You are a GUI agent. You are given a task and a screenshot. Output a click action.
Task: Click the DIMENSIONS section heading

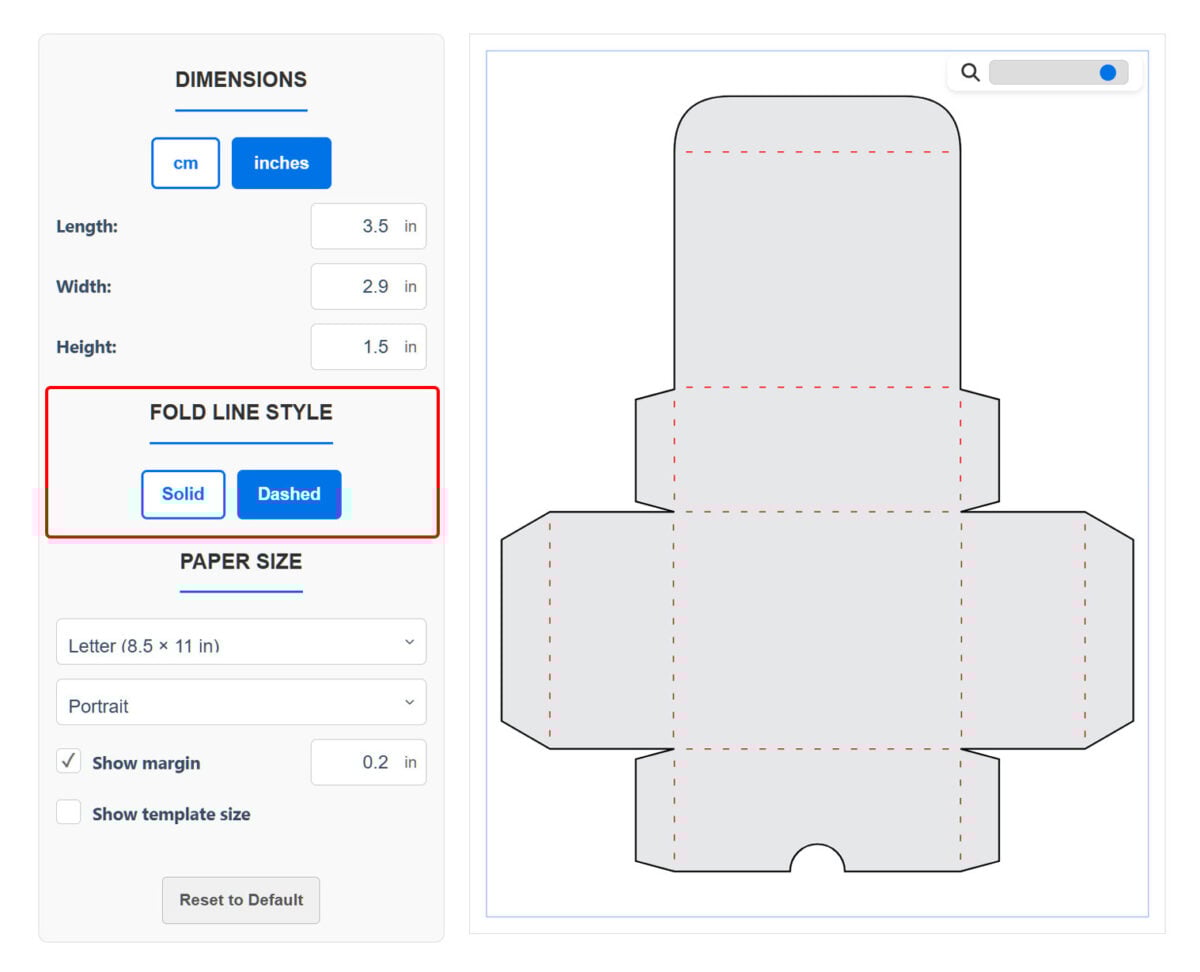(240, 80)
